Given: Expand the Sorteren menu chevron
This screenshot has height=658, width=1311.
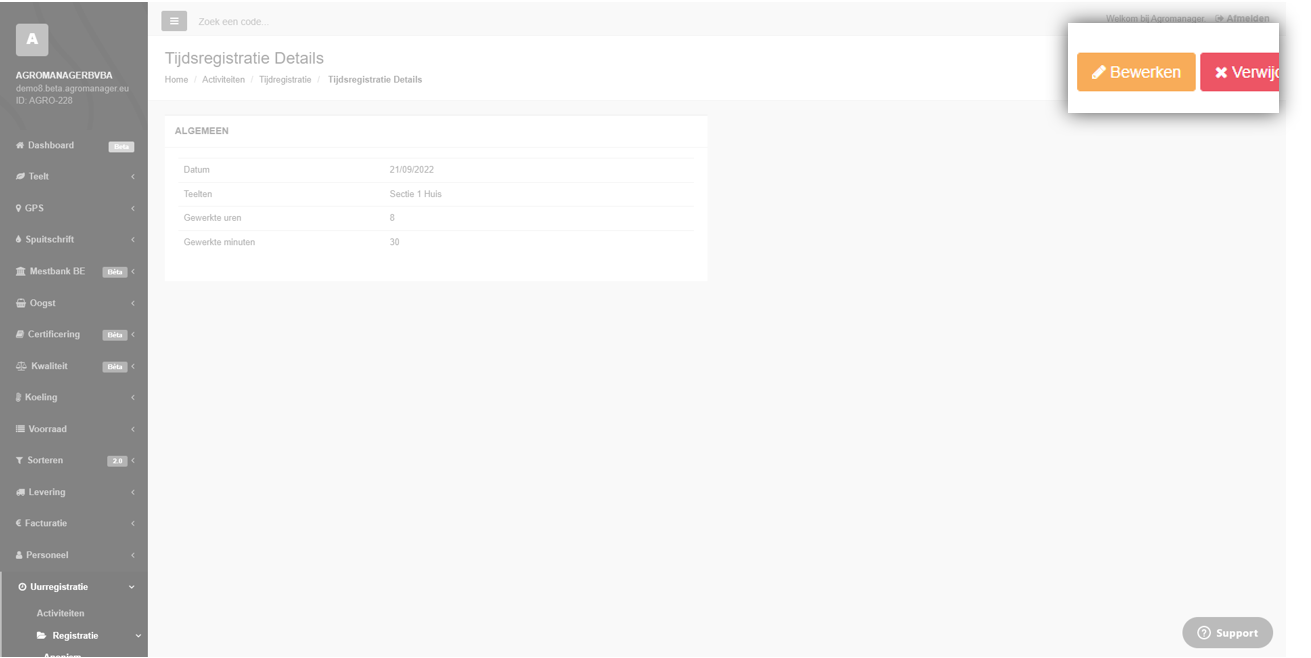Looking at the screenshot, I should pyautogui.click(x=132, y=460).
